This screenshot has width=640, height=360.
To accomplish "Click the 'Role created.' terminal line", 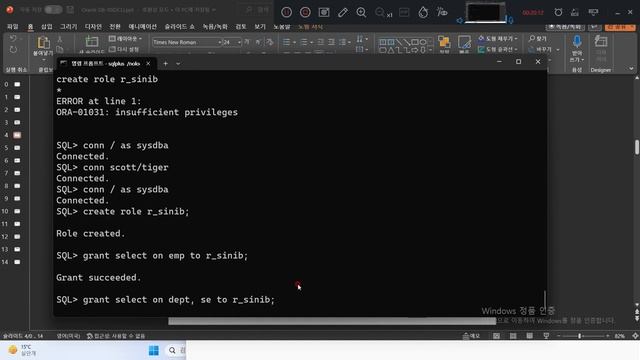I will coord(91,233).
